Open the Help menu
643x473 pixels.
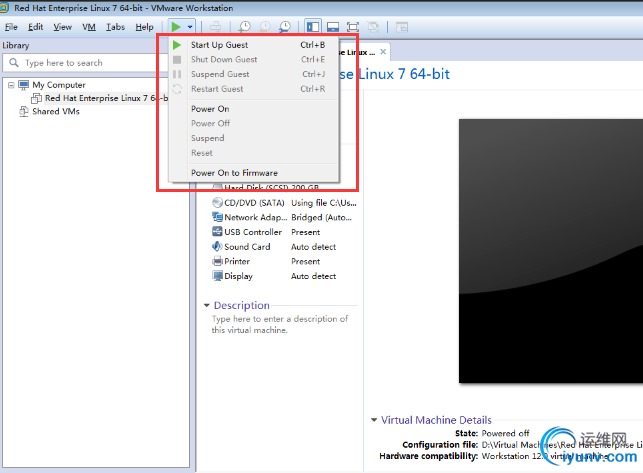144,27
